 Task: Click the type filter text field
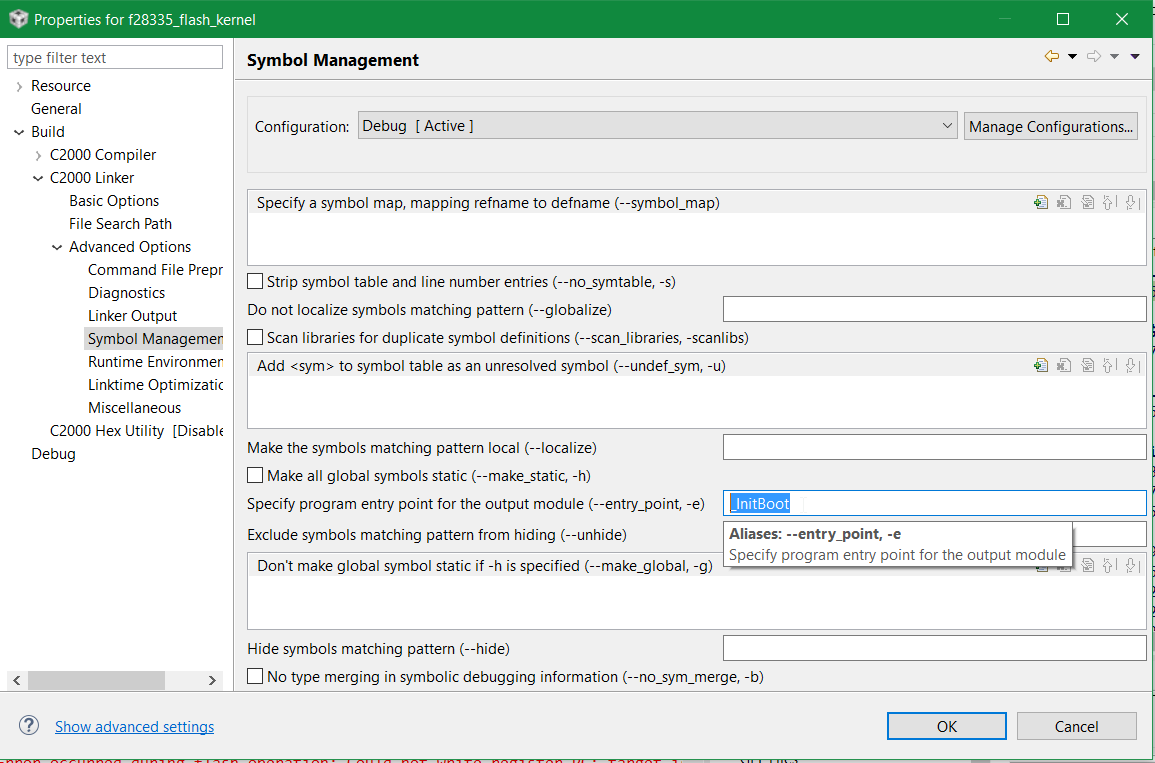pyautogui.click(x=115, y=57)
